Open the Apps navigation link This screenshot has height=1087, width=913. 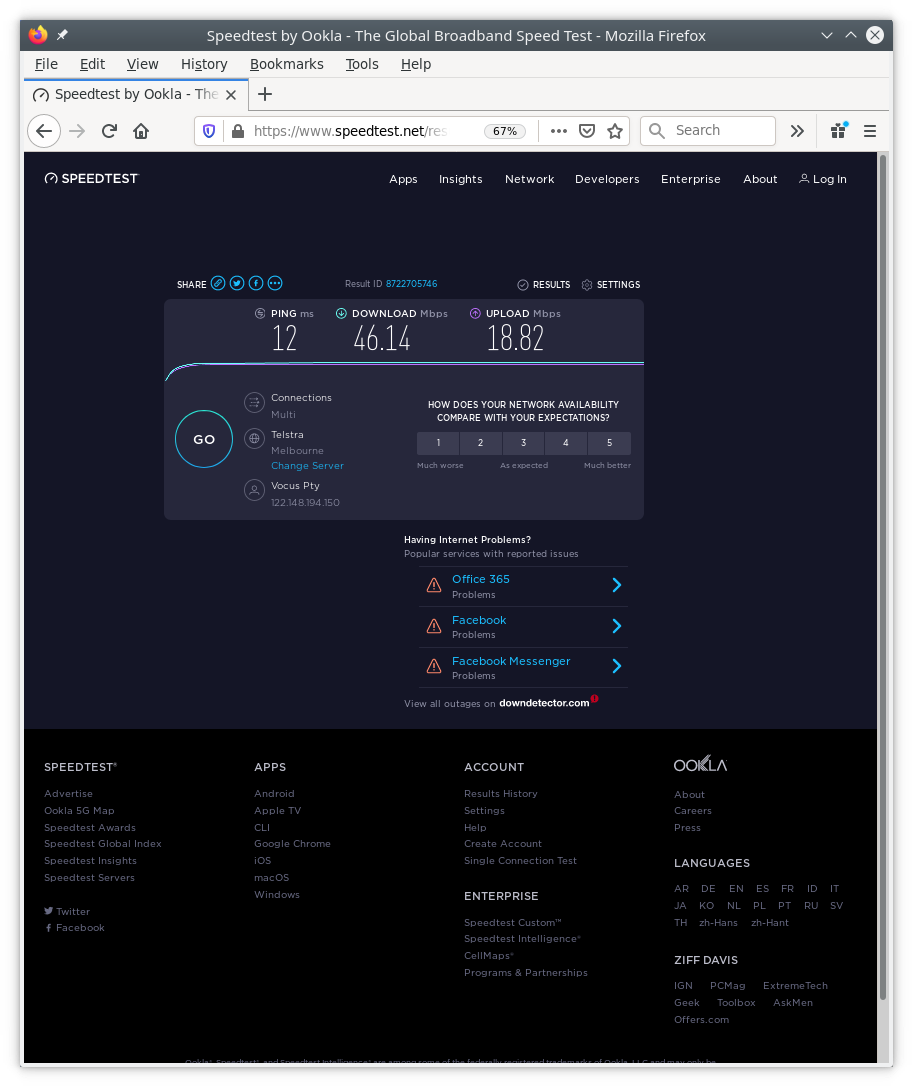(403, 179)
